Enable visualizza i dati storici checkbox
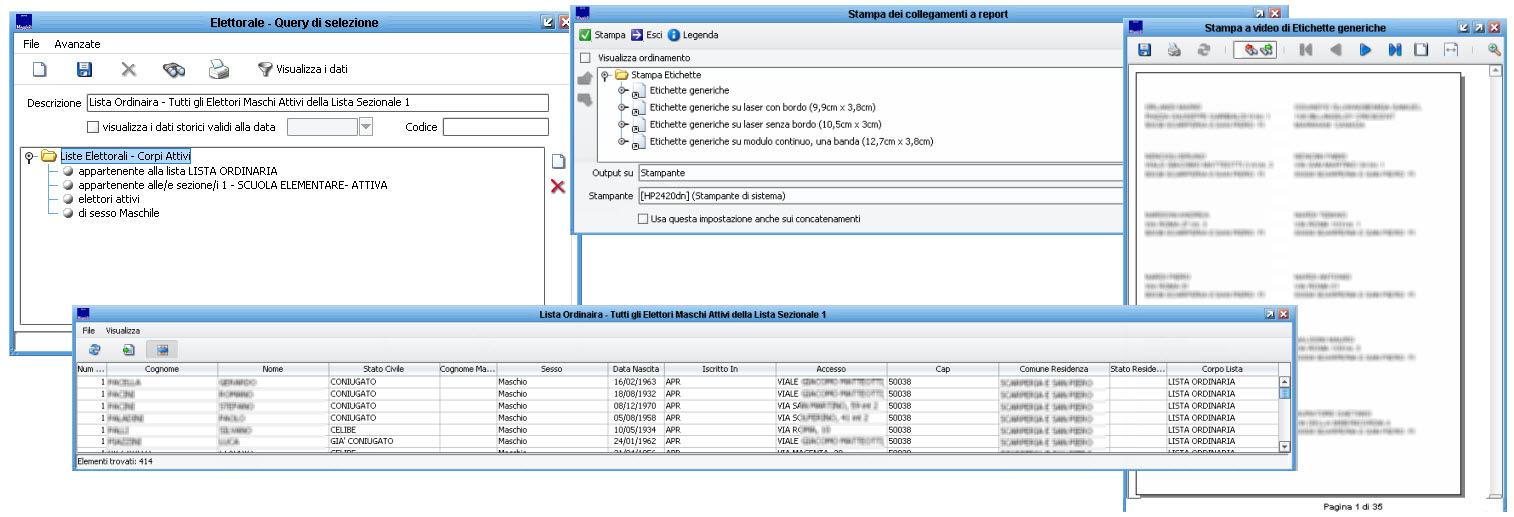The width and height of the screenshot is (1514, 517). tap(93, 127)
